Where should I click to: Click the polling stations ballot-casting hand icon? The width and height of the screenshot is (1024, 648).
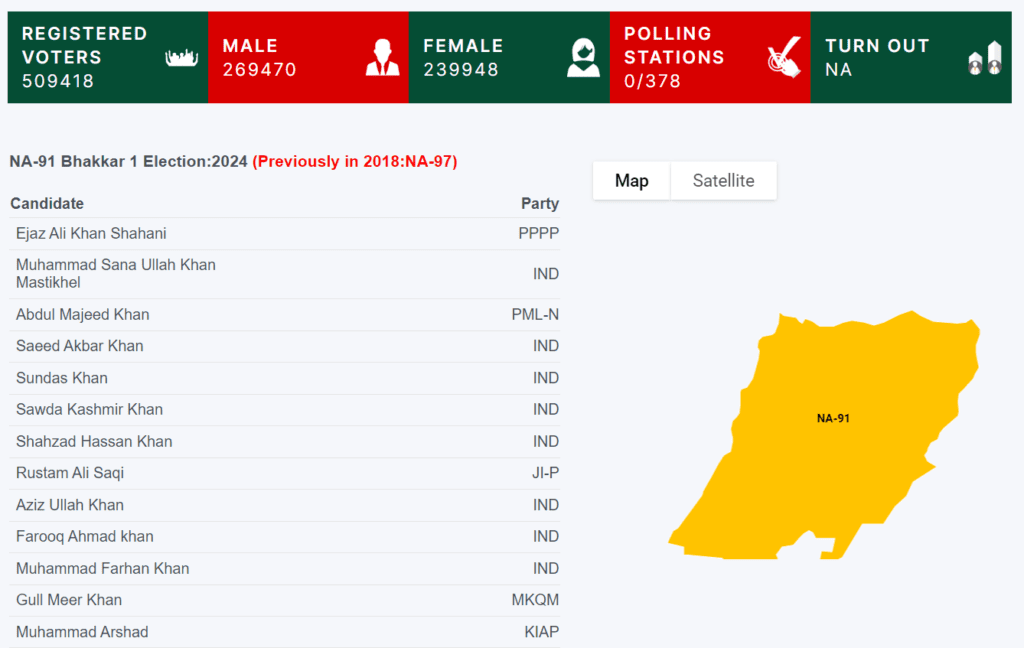click(x=784, y=57)
